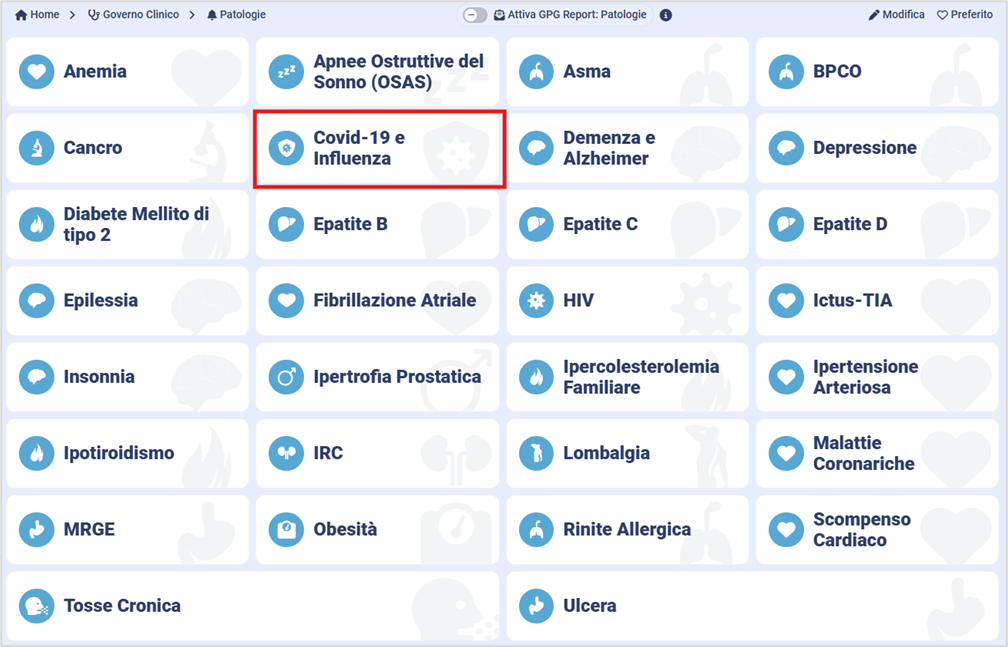Open the Governo Clinico breadcrumb
Screen dimensions: 1008x647
[134, 15]
